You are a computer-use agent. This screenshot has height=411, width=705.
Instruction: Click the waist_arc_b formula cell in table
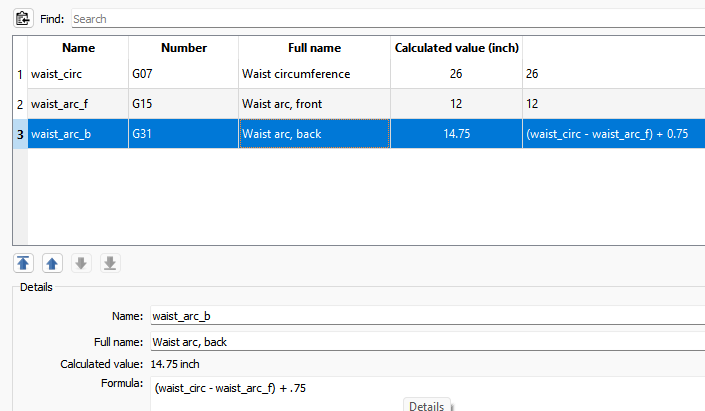(x=614, y=134)
